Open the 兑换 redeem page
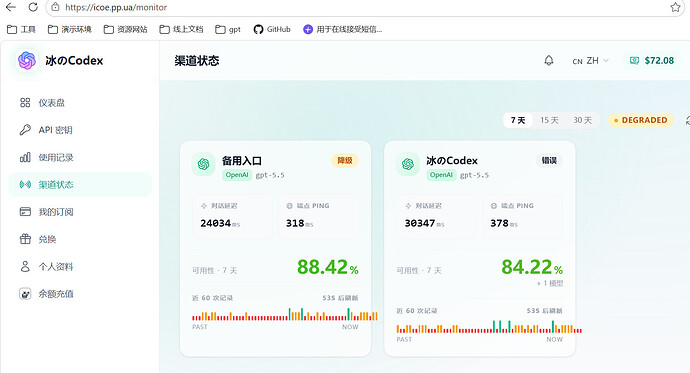The height and width of the screenshot is (373, 690). click(x=80, y=239)
